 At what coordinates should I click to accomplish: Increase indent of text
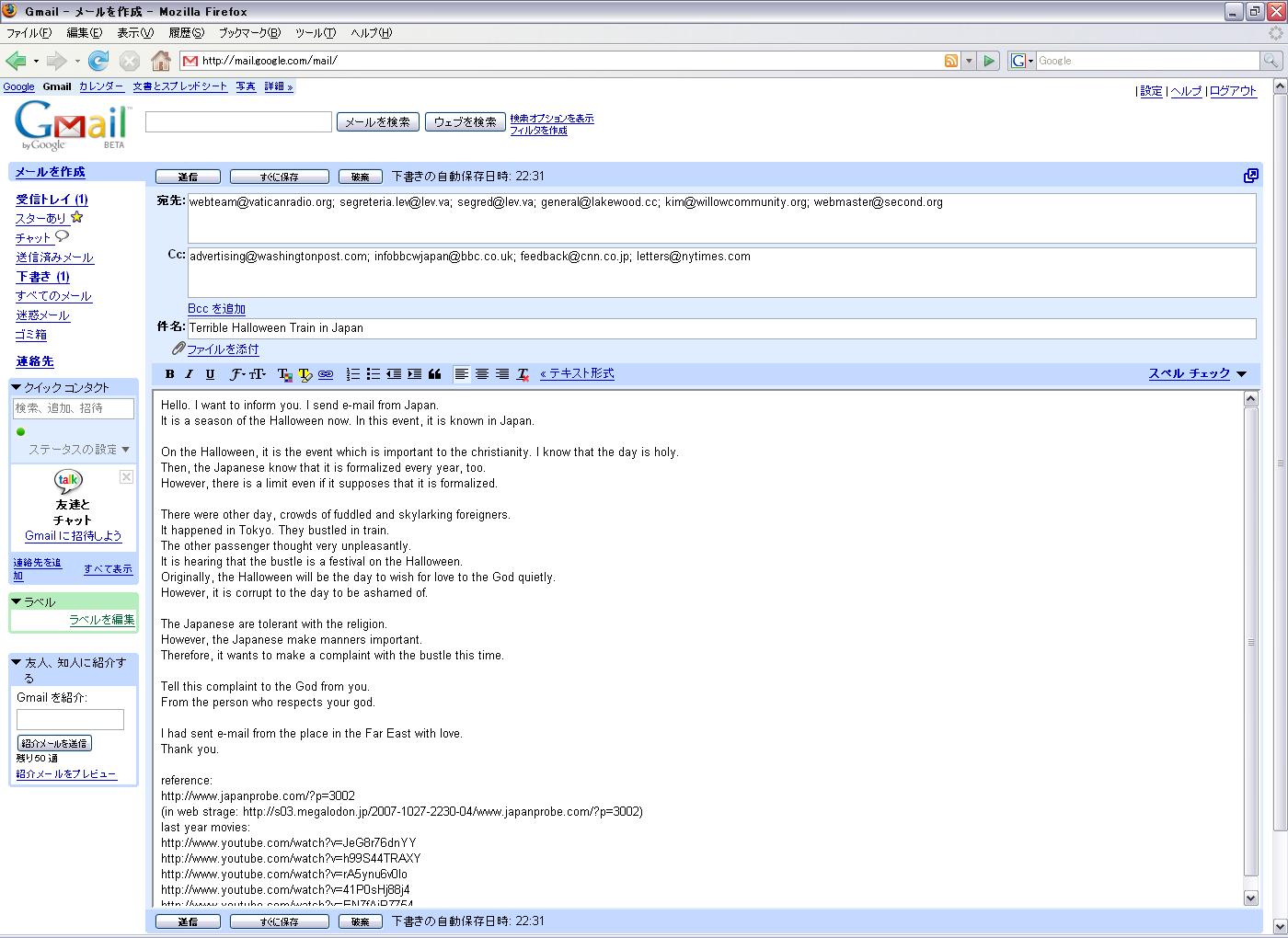pyautogui.click(x=414, y=374)
